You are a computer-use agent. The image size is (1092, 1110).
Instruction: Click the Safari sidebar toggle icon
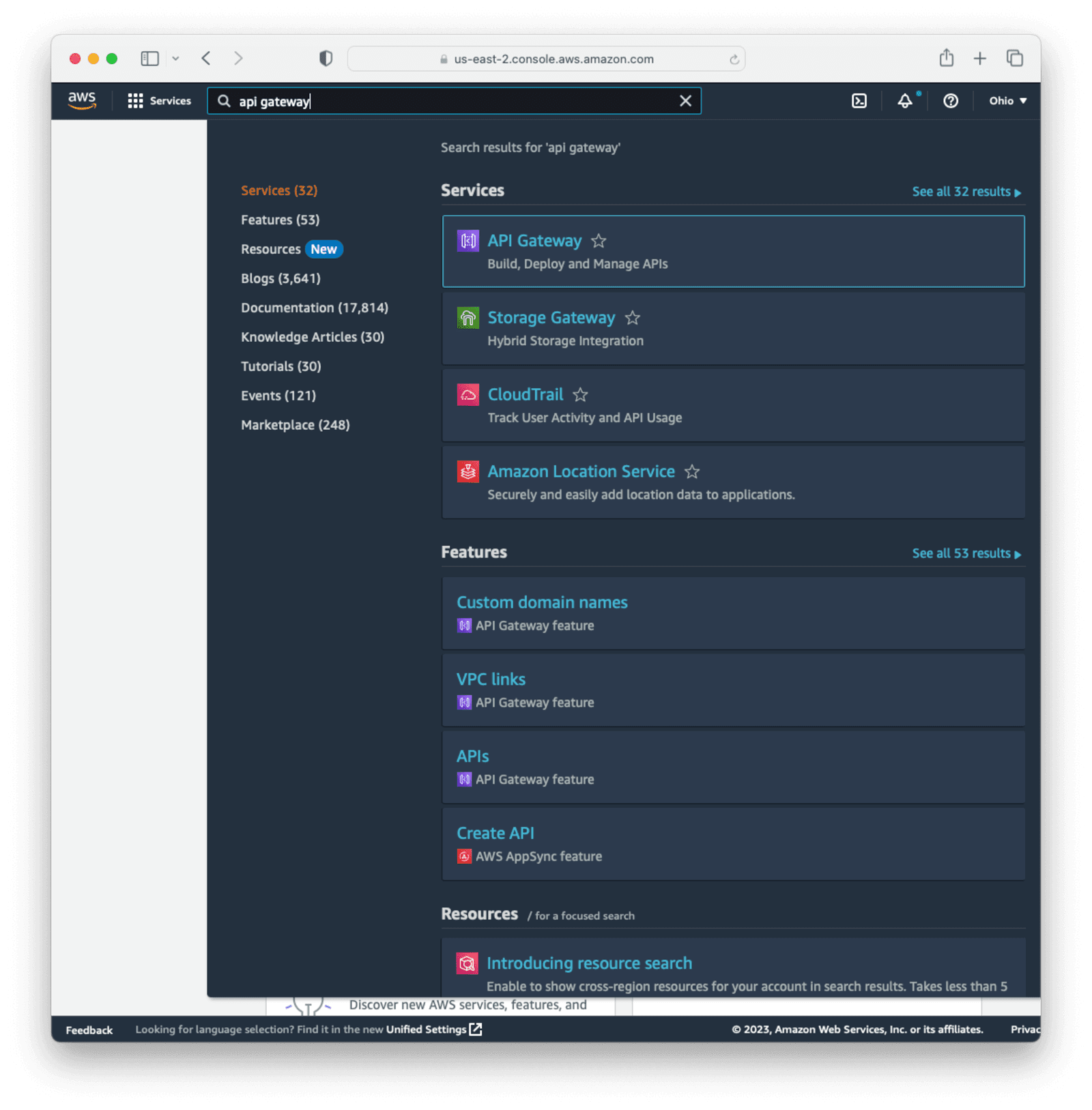pos(150,59)
